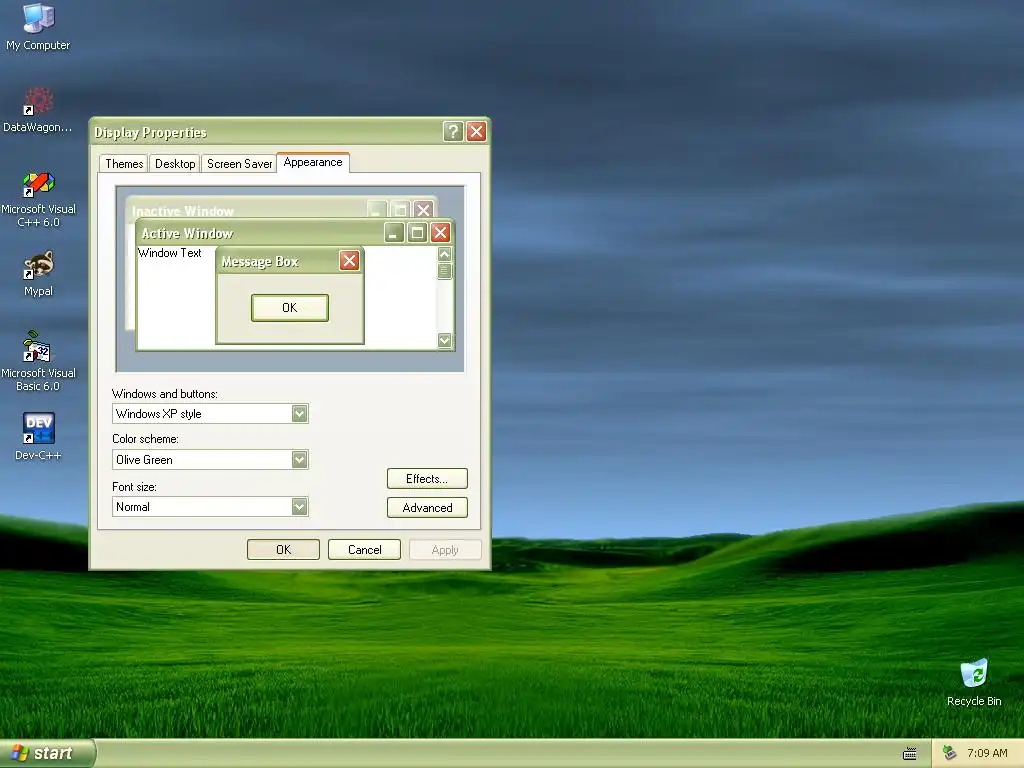Click the preview Message Box close icon
Screen dimensions: 1024x768
pos(349,261)
